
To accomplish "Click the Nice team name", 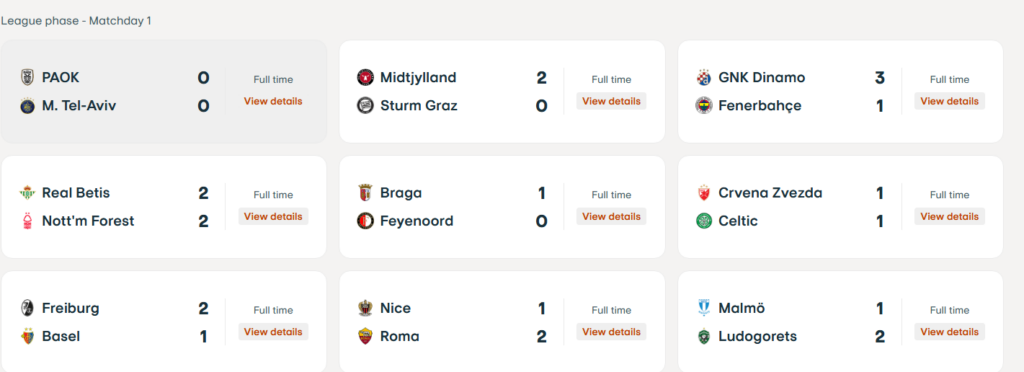I will 396,308.
